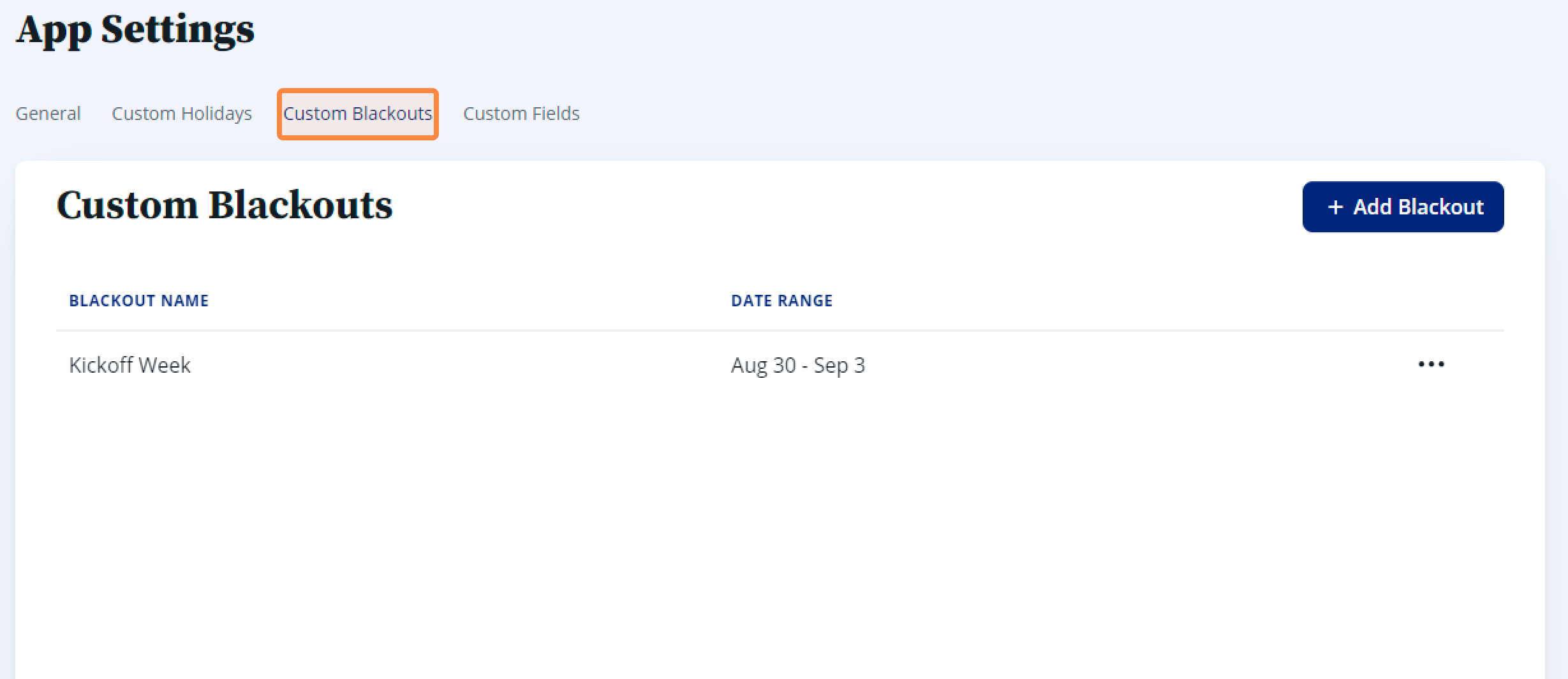Click the divider line under the column headers

[x=780, y=331]
